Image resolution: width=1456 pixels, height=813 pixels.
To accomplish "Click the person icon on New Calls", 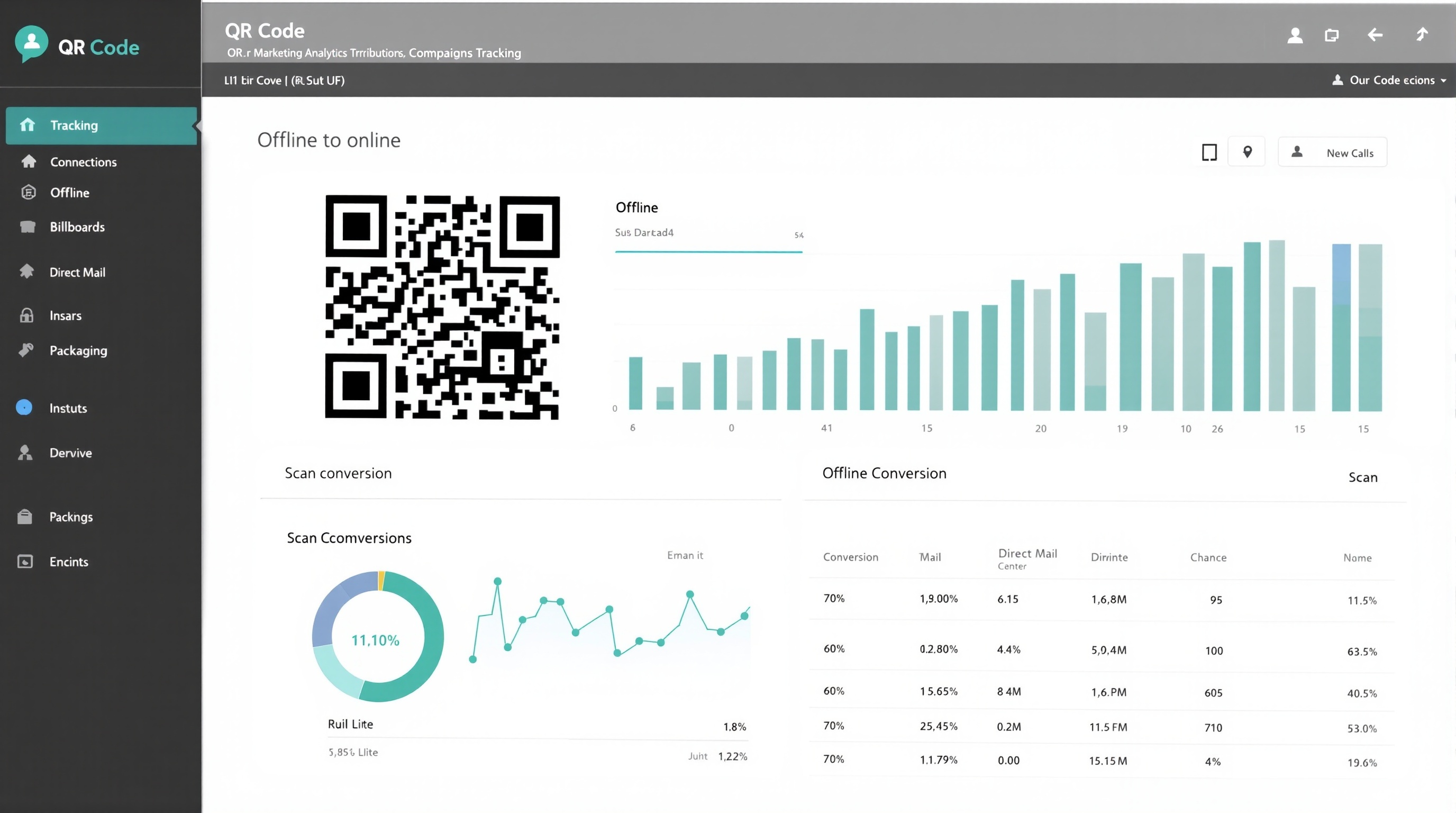I will tap(1297, 151).
